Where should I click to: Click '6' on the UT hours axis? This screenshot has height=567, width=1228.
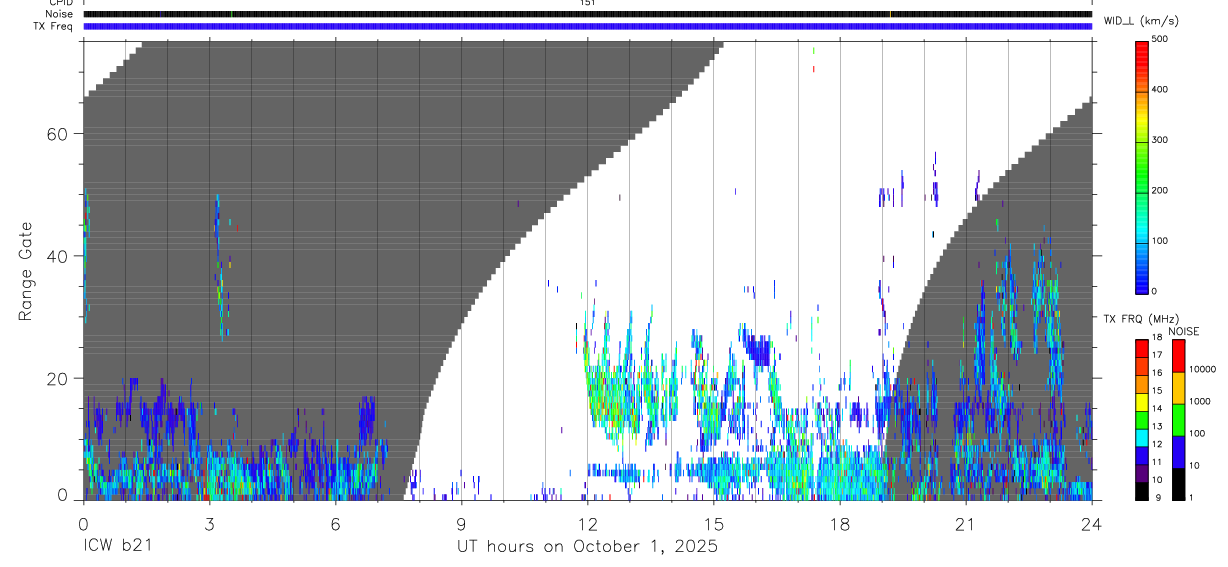tap(335, 523)
